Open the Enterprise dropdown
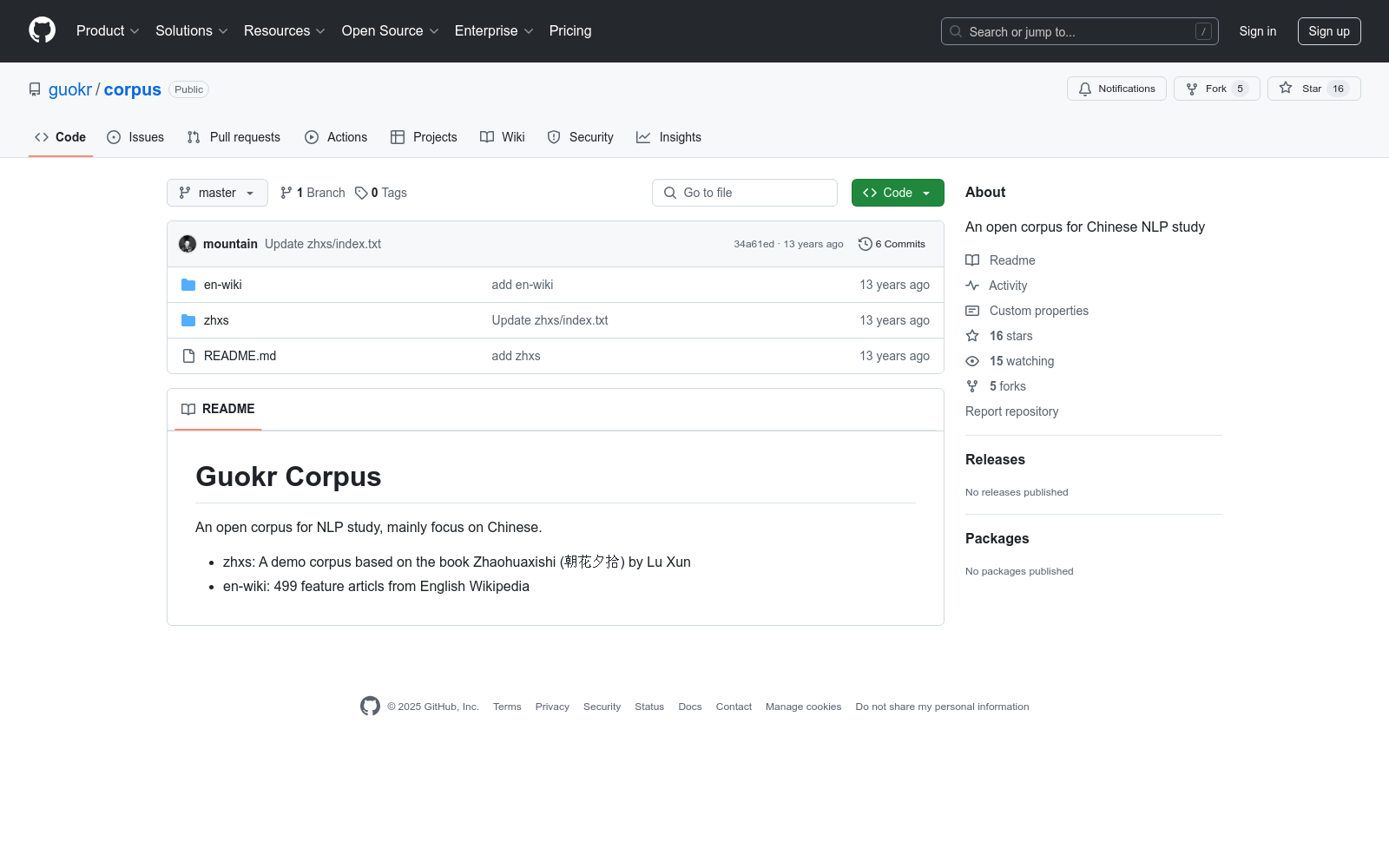 [494, 31]
